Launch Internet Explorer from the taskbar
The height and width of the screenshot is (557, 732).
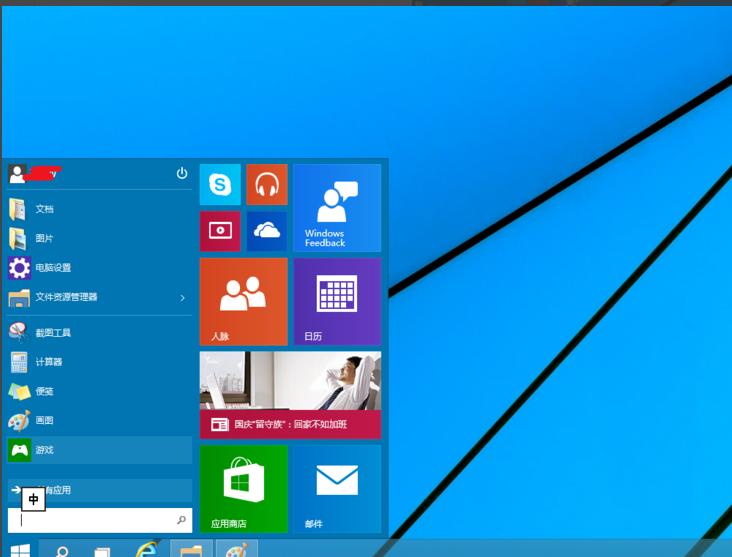[x=146, y=549]
